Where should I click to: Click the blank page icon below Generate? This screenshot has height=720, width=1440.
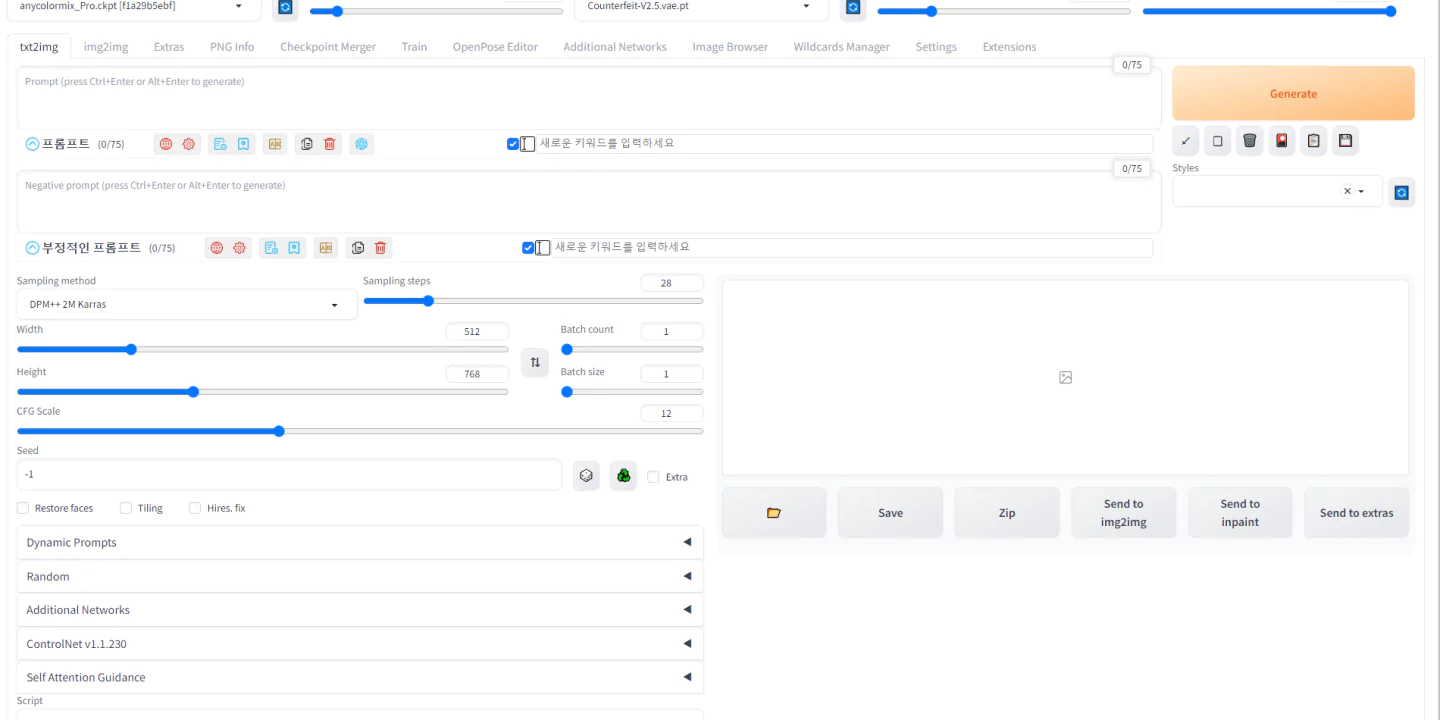(1217, 141)
